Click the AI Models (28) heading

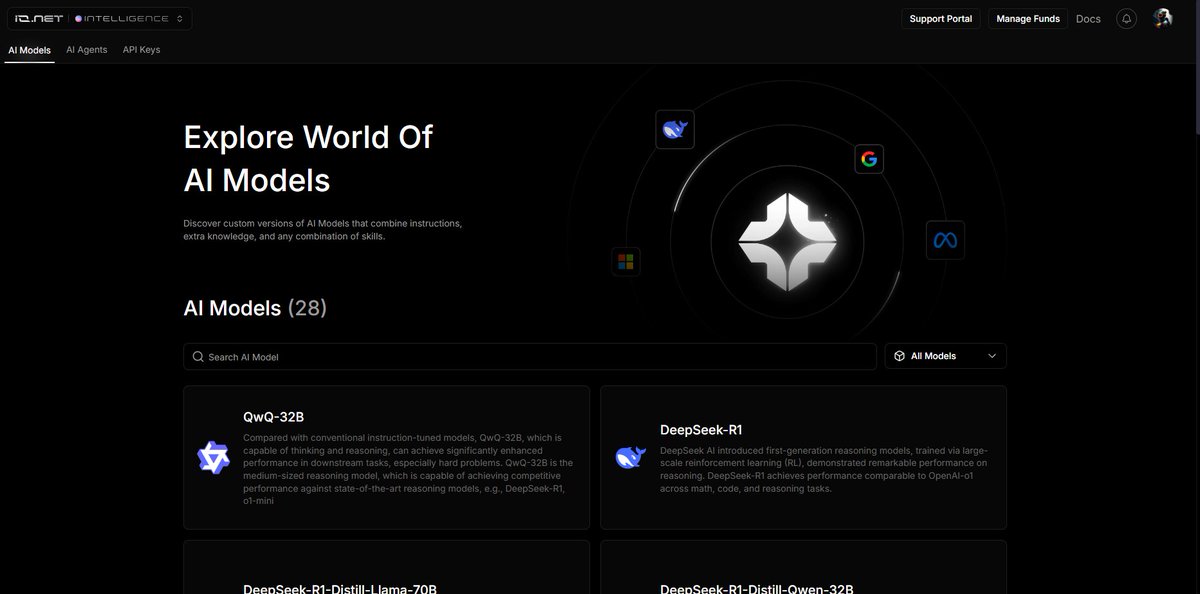pos(255,308)
